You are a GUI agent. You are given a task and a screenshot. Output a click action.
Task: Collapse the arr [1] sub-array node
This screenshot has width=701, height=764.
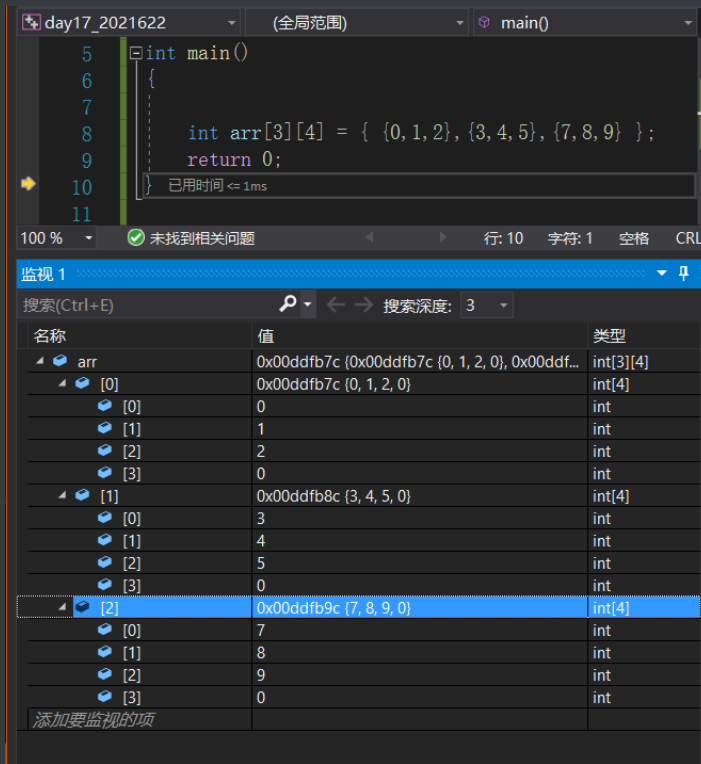pyautogui.click(x=62, y=496)
